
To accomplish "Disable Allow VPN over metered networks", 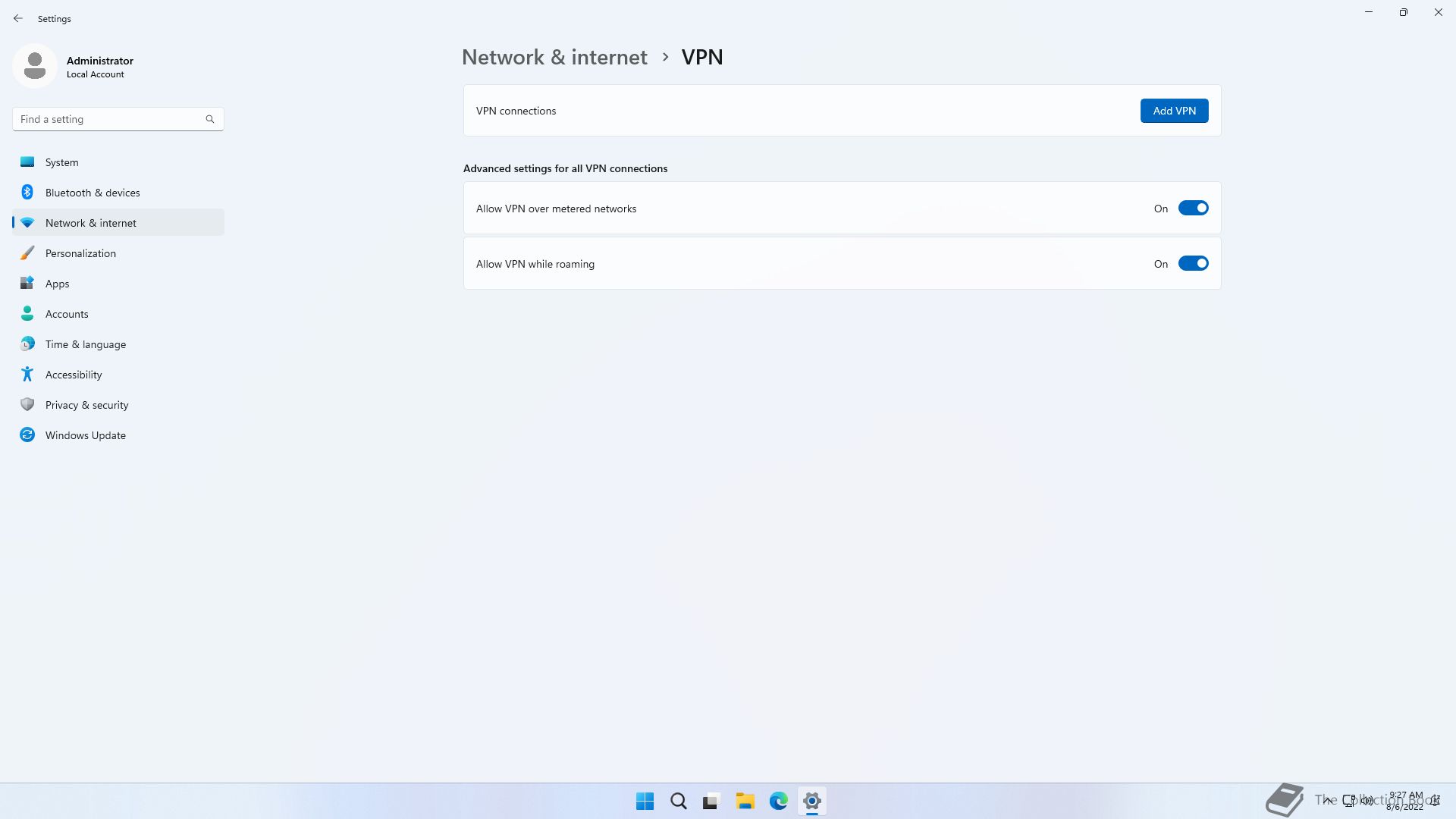I will pos(1193,208).
